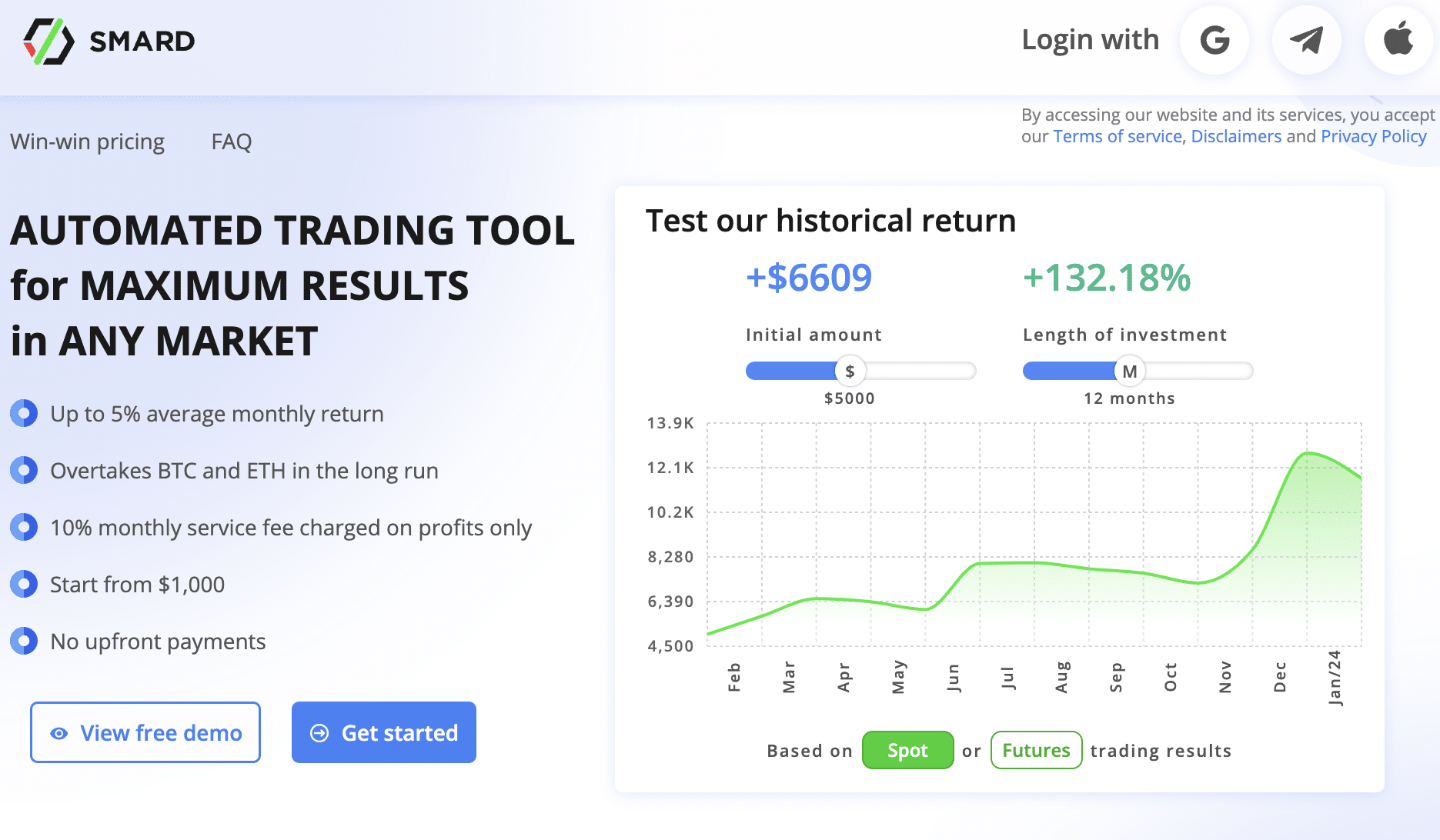Click the Initial amount $ slider handle
Screen dimensions: 1440x840
click(850, 371)
